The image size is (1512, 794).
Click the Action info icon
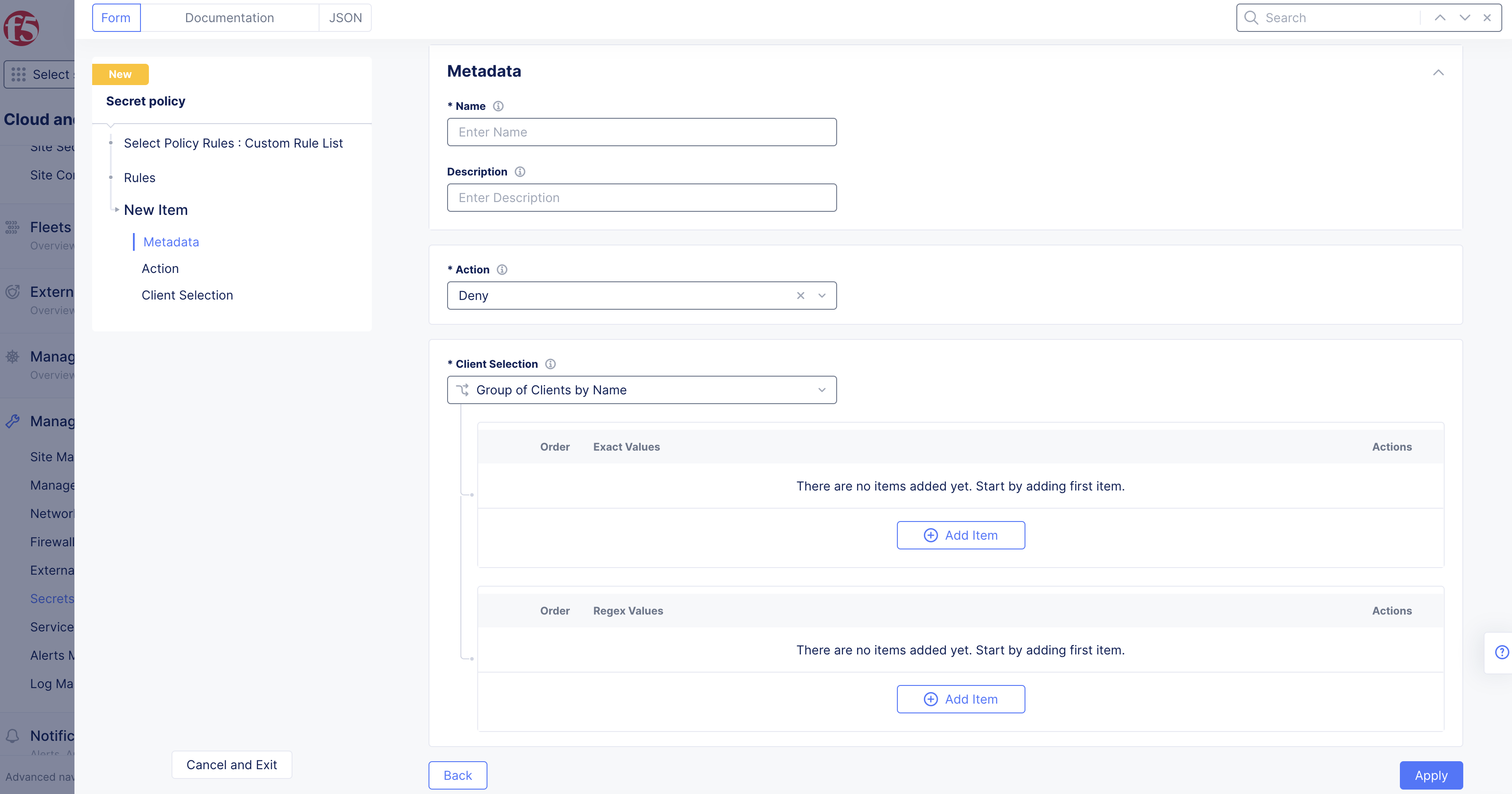click(x=502, y=269)
